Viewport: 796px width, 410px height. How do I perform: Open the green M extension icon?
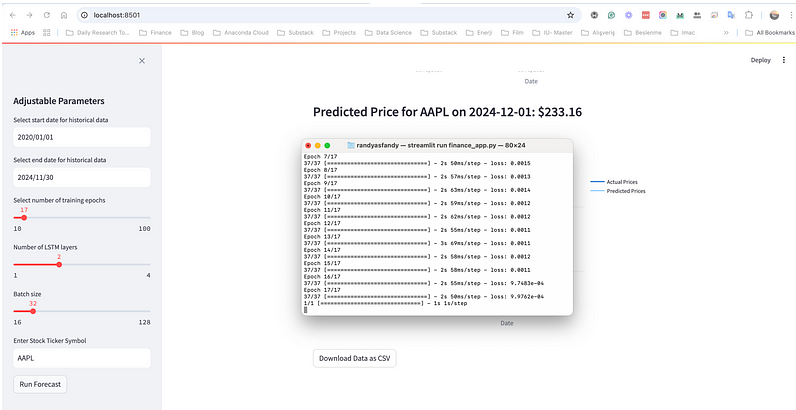pyautogui.click(x=680, y=15)
